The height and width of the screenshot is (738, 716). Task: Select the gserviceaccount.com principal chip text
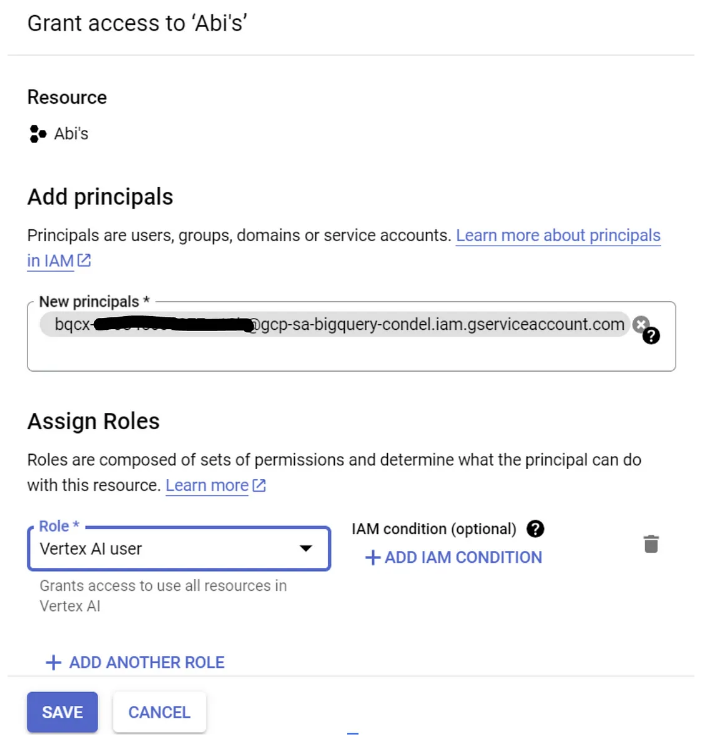(x=440, y=324)
